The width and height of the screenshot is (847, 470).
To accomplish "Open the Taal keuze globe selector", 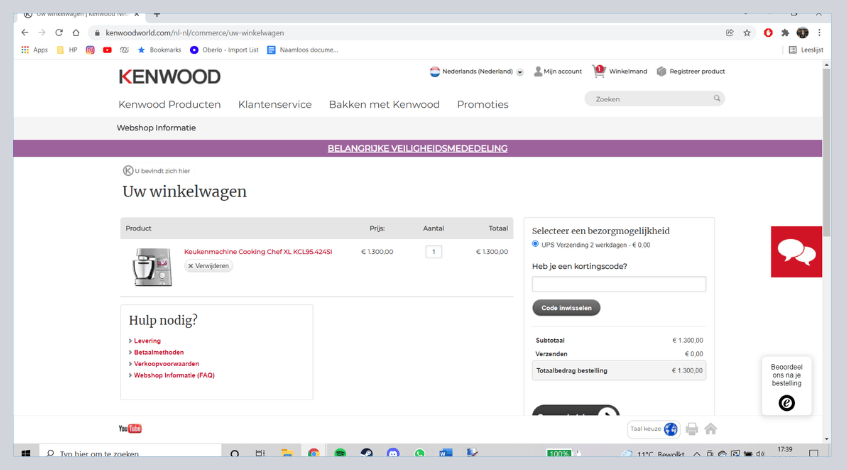I will click(x=654, y=429).
